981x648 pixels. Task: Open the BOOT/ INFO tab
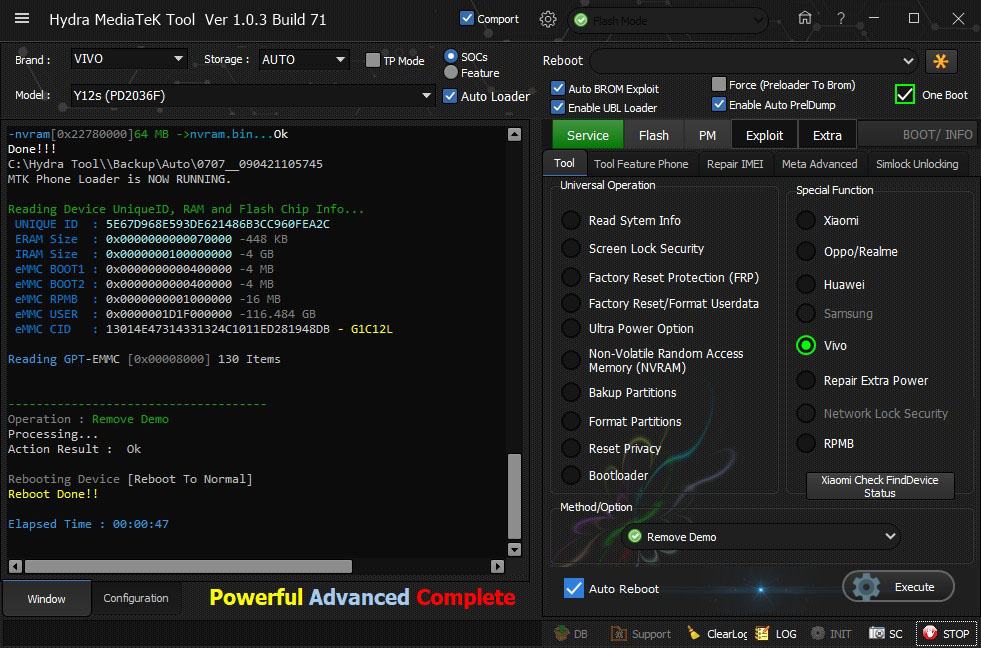(x=917, y=134)
